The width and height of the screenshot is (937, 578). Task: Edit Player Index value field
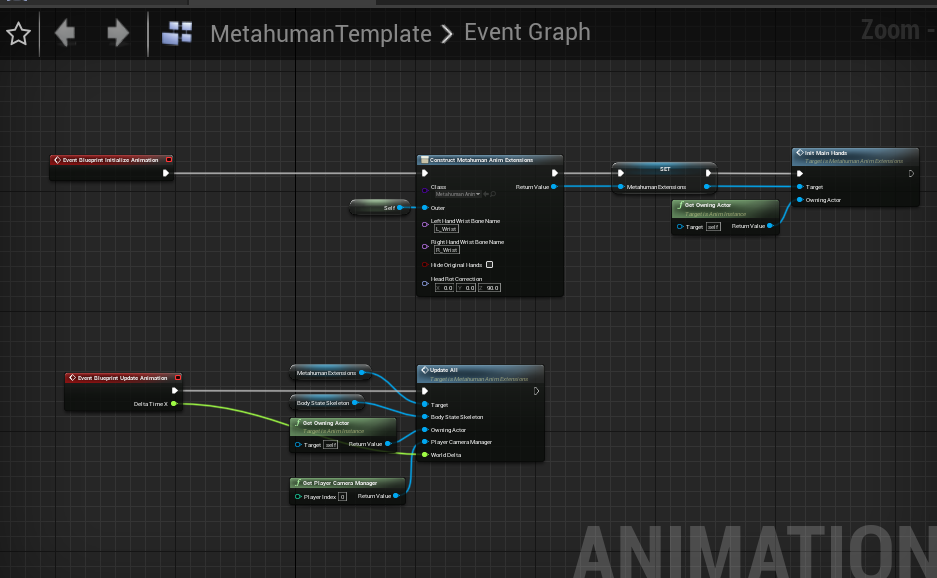tap(342, 497)
